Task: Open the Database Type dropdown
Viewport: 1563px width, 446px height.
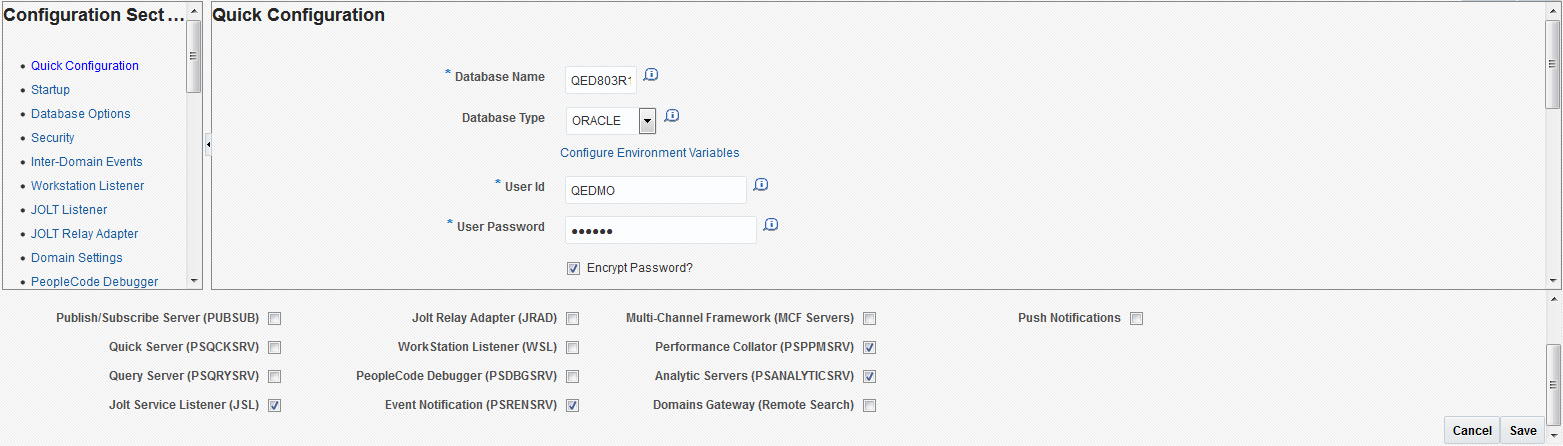Action: (x=647, y=121)
